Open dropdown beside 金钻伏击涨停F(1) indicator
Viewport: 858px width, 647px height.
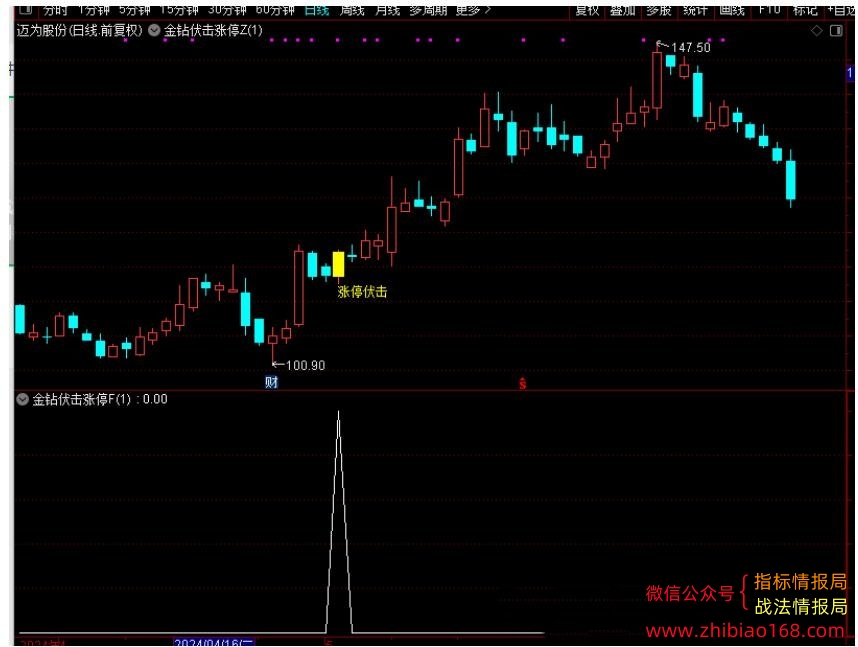click(22, 399)
